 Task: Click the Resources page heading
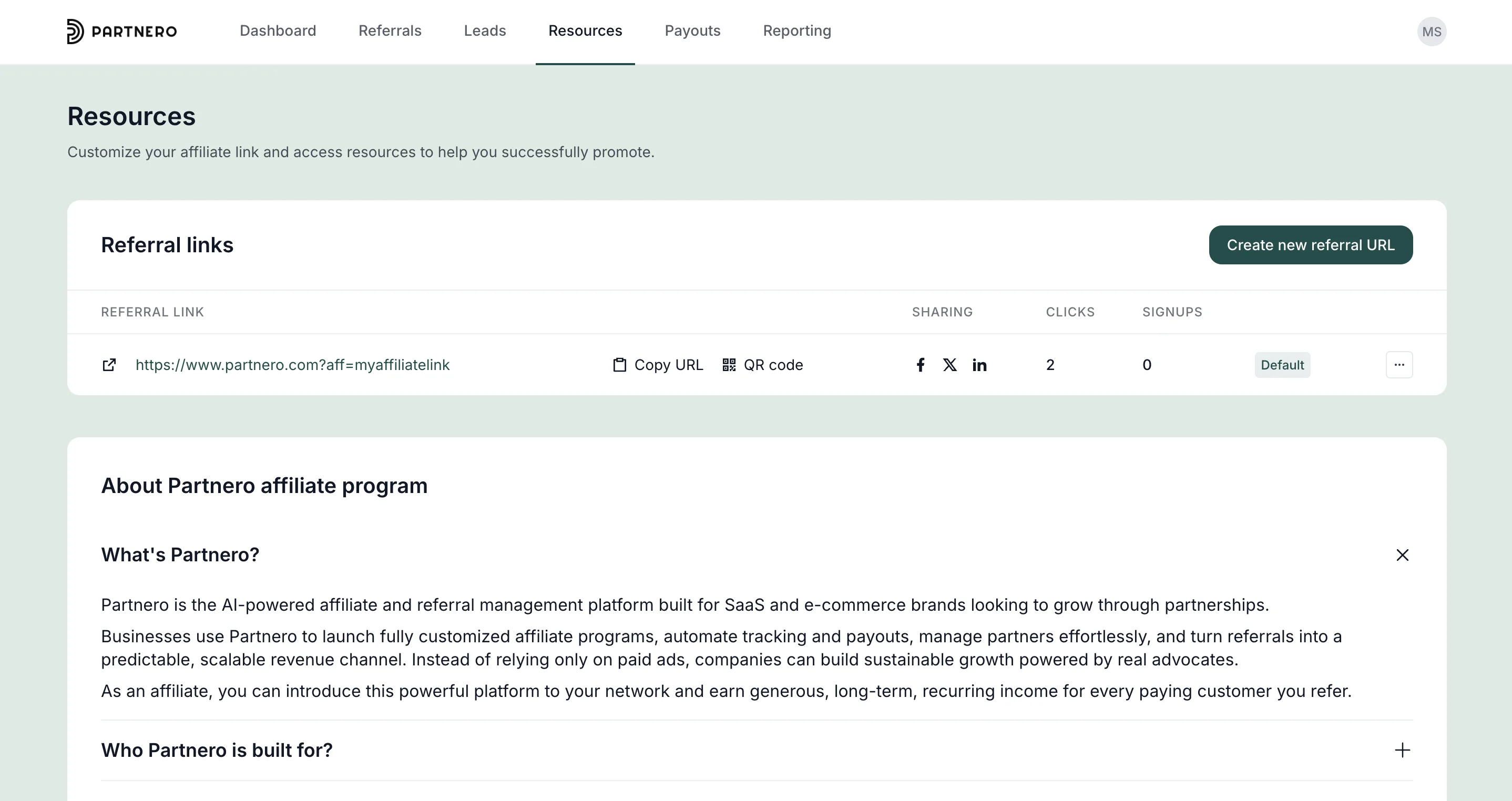coord(131,116)
